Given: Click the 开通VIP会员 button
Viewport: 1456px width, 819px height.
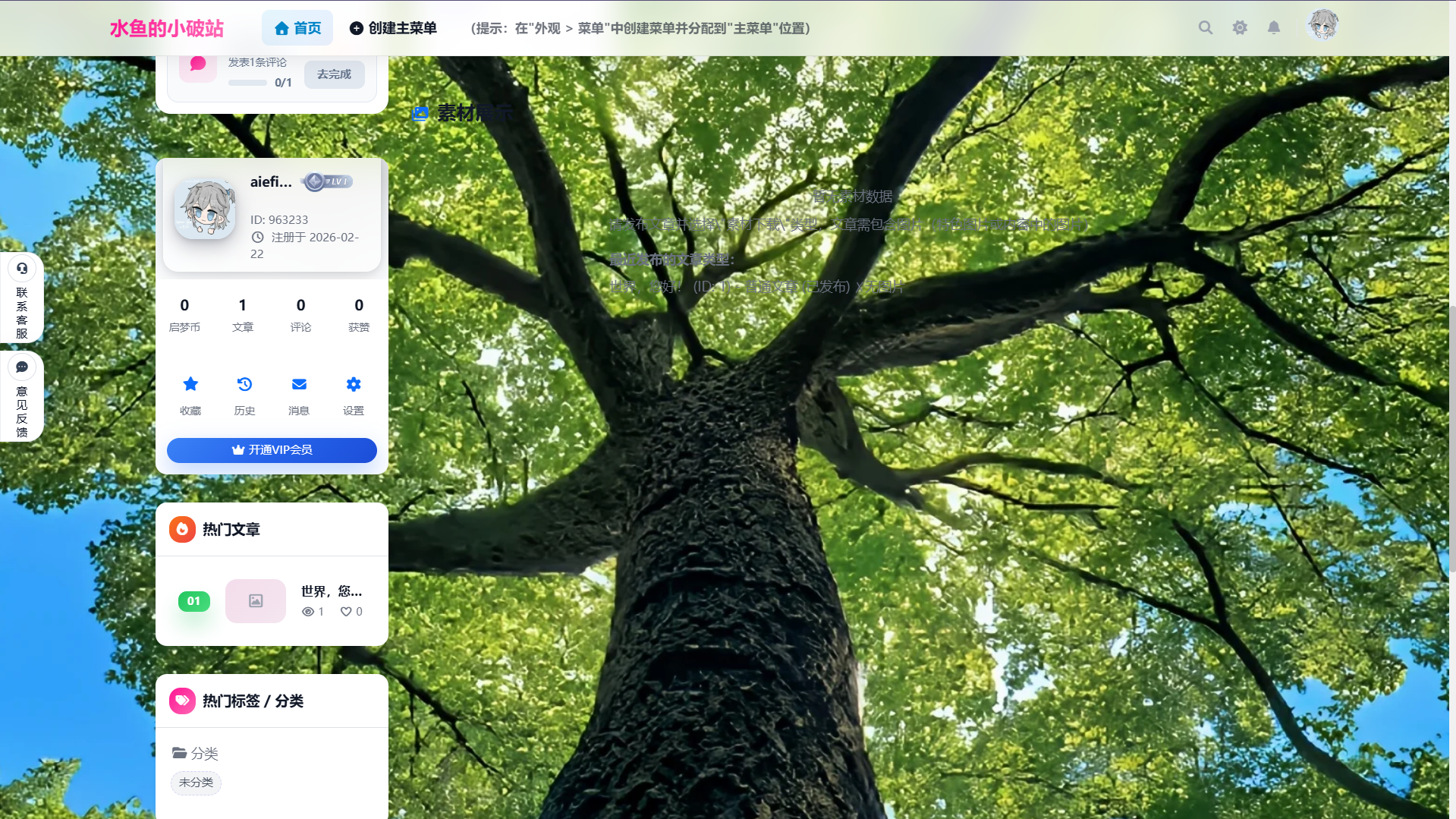Looking at the screenshot, I should tap(272, 450).
